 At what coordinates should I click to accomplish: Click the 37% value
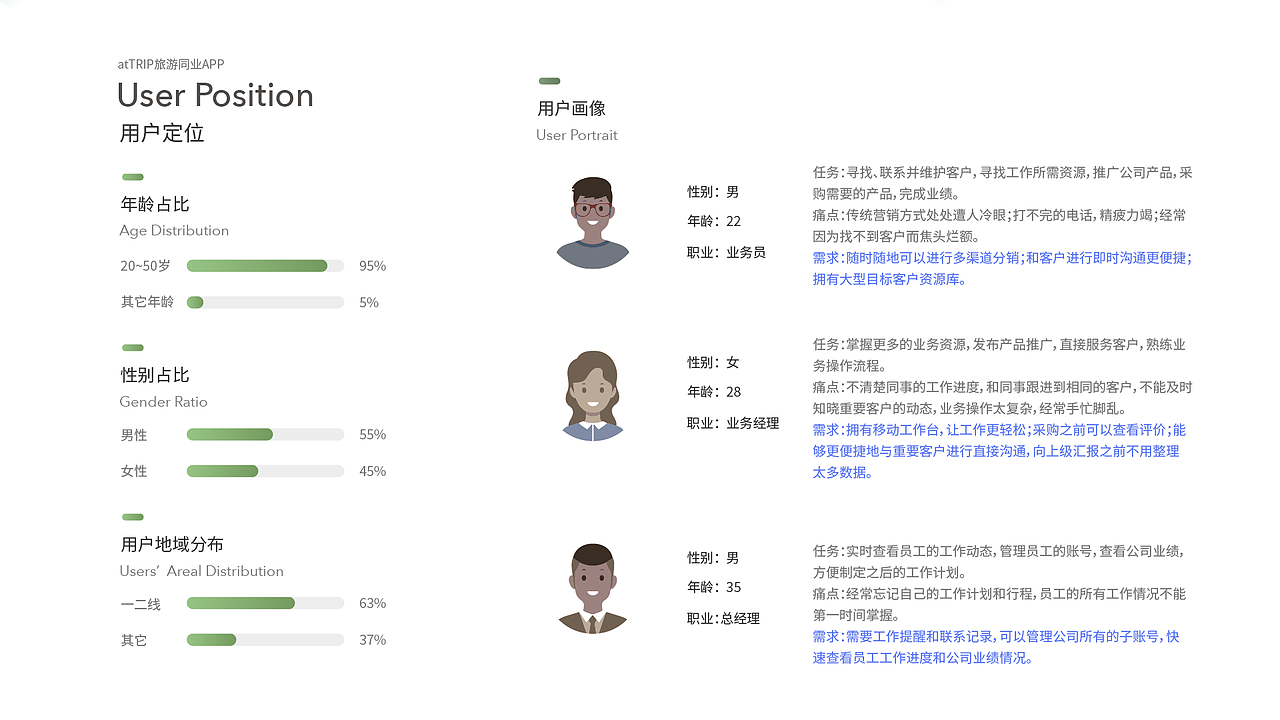click(373, 640)
